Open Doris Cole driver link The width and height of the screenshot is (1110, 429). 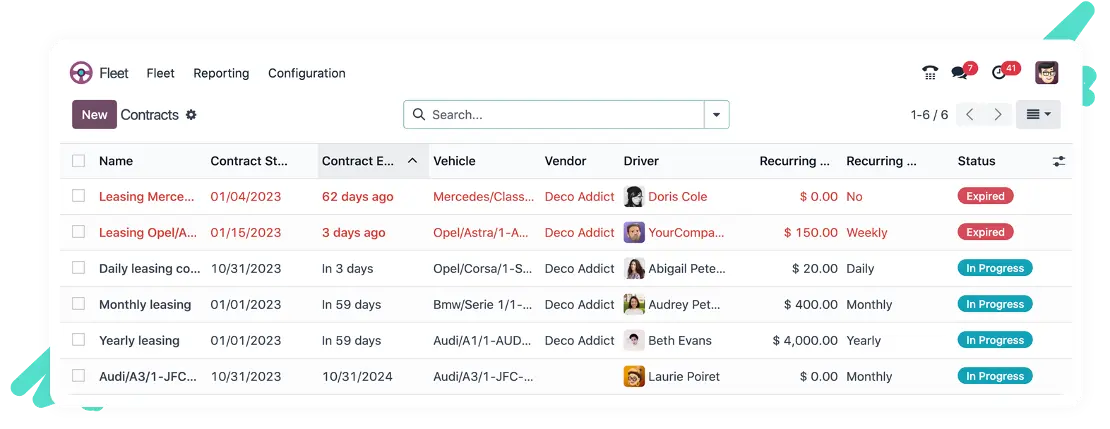point(677,197)
